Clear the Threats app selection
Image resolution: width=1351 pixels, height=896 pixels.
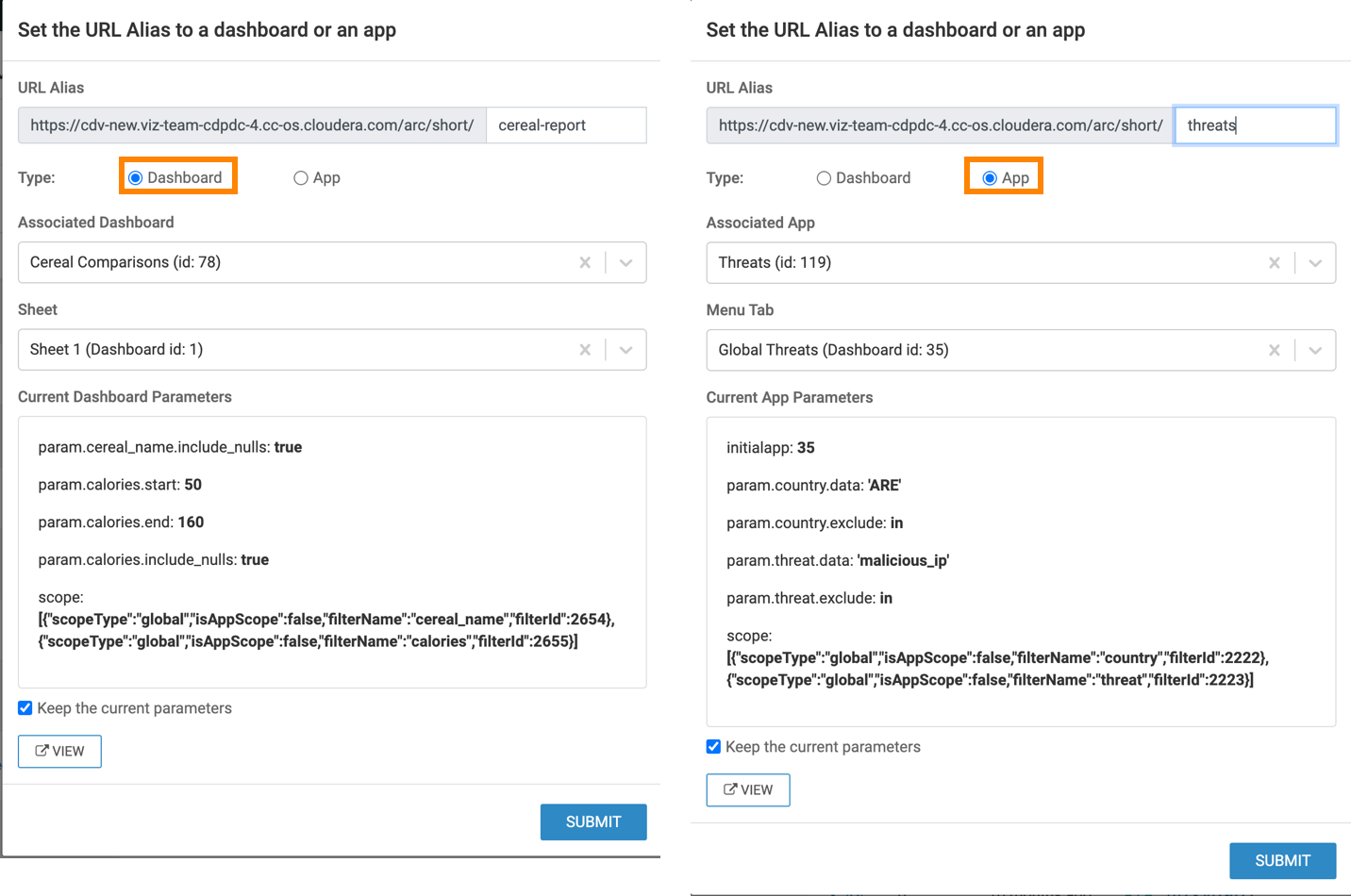[1274, 263]
